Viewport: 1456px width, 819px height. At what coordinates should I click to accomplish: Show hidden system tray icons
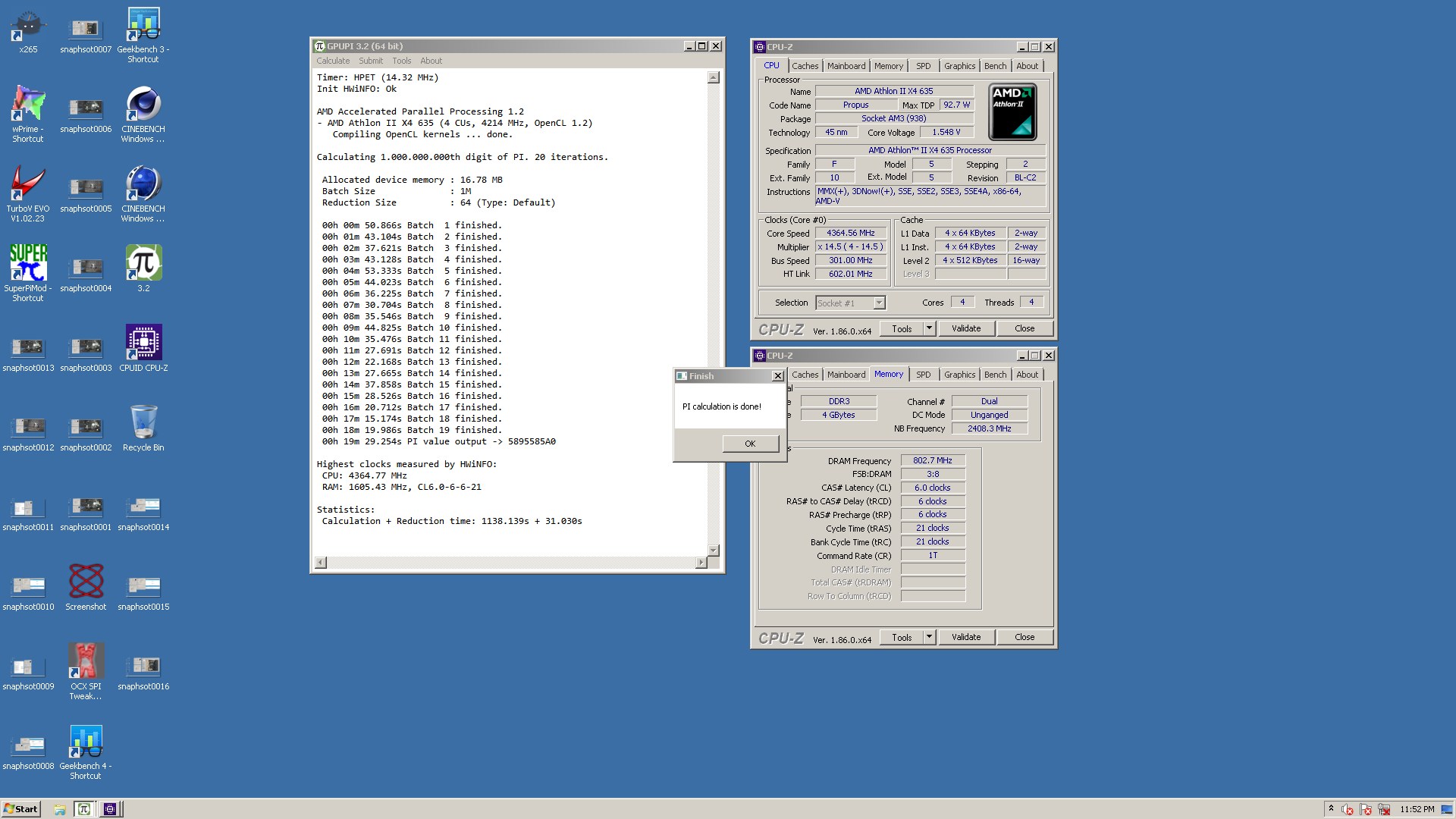pyautogui.click(x=1331, y=809)
